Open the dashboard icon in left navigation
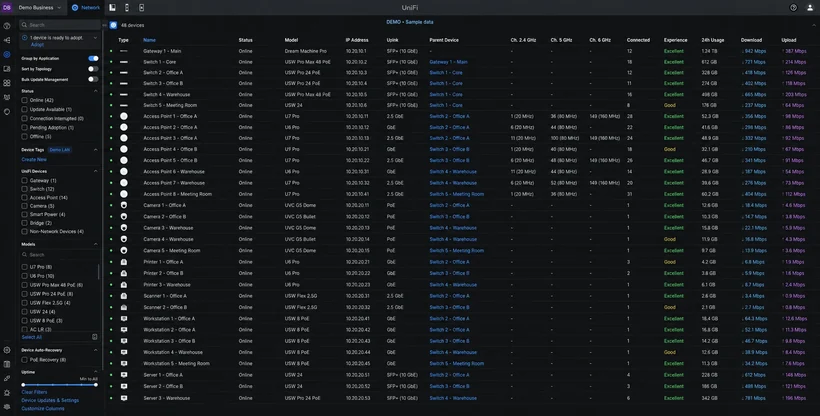 tap(7, 26)
